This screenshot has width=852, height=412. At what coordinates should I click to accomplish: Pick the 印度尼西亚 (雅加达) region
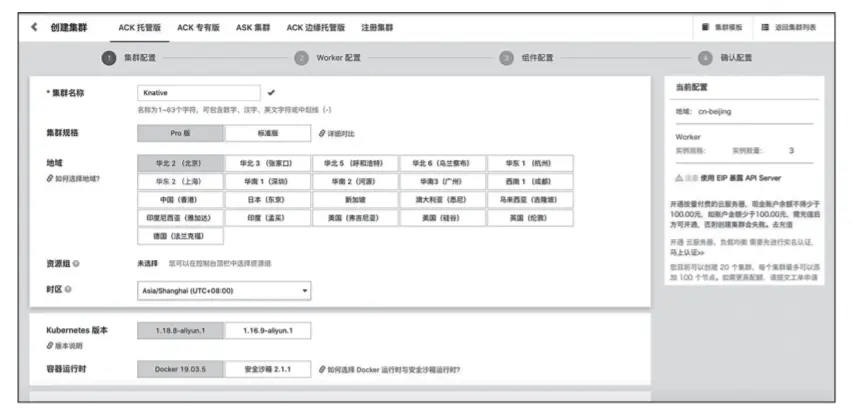(180, 218)
